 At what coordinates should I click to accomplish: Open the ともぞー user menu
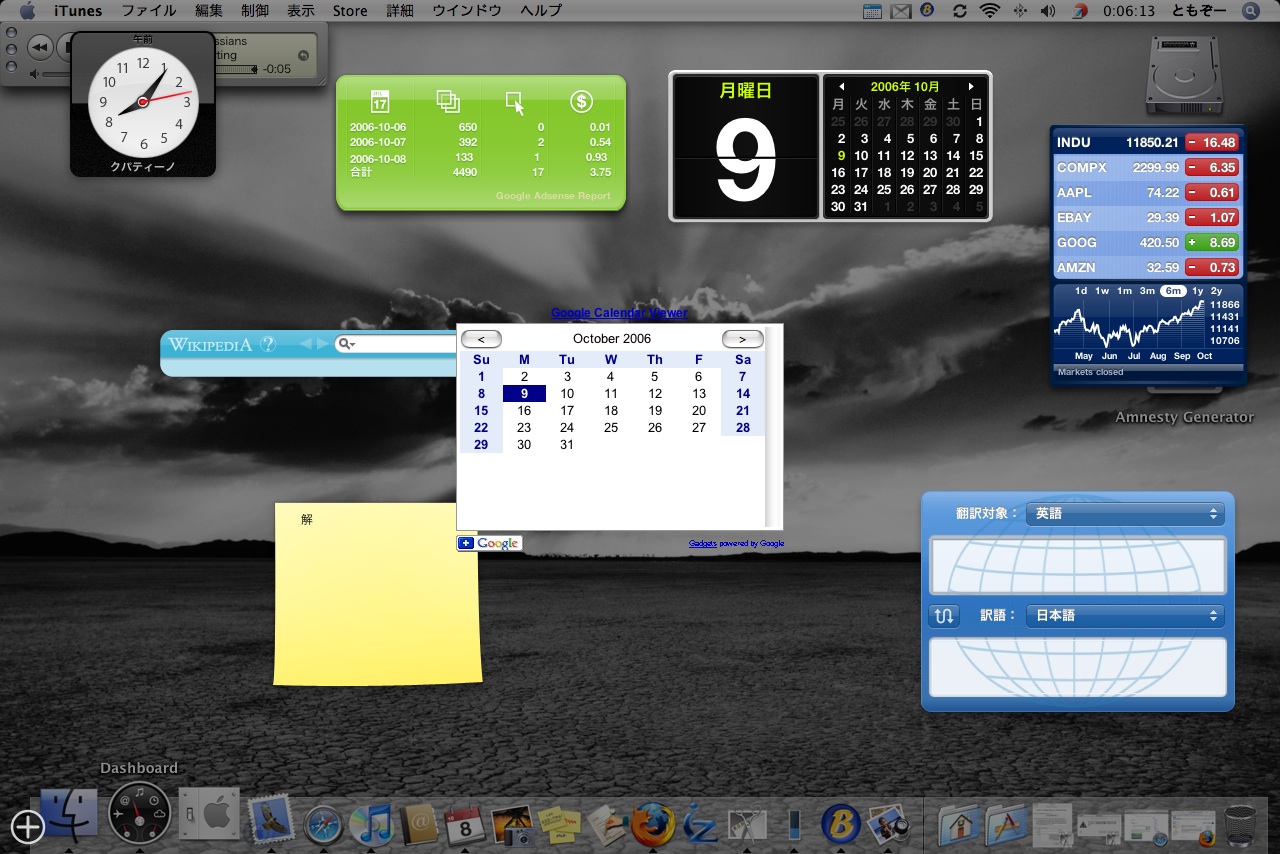(1199, 11)
